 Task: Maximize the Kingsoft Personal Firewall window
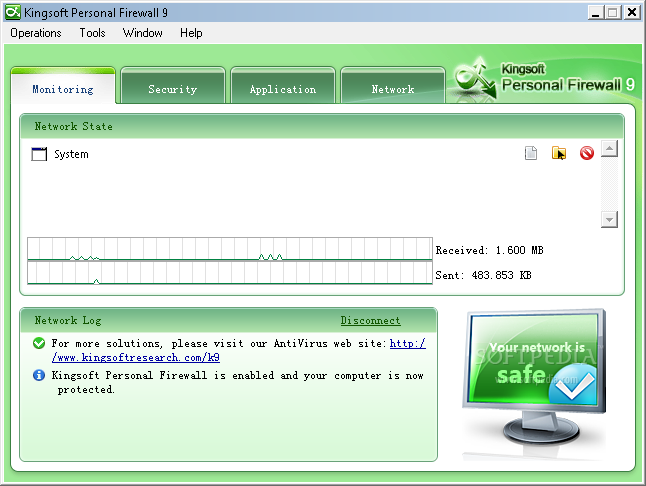[613, 13]
